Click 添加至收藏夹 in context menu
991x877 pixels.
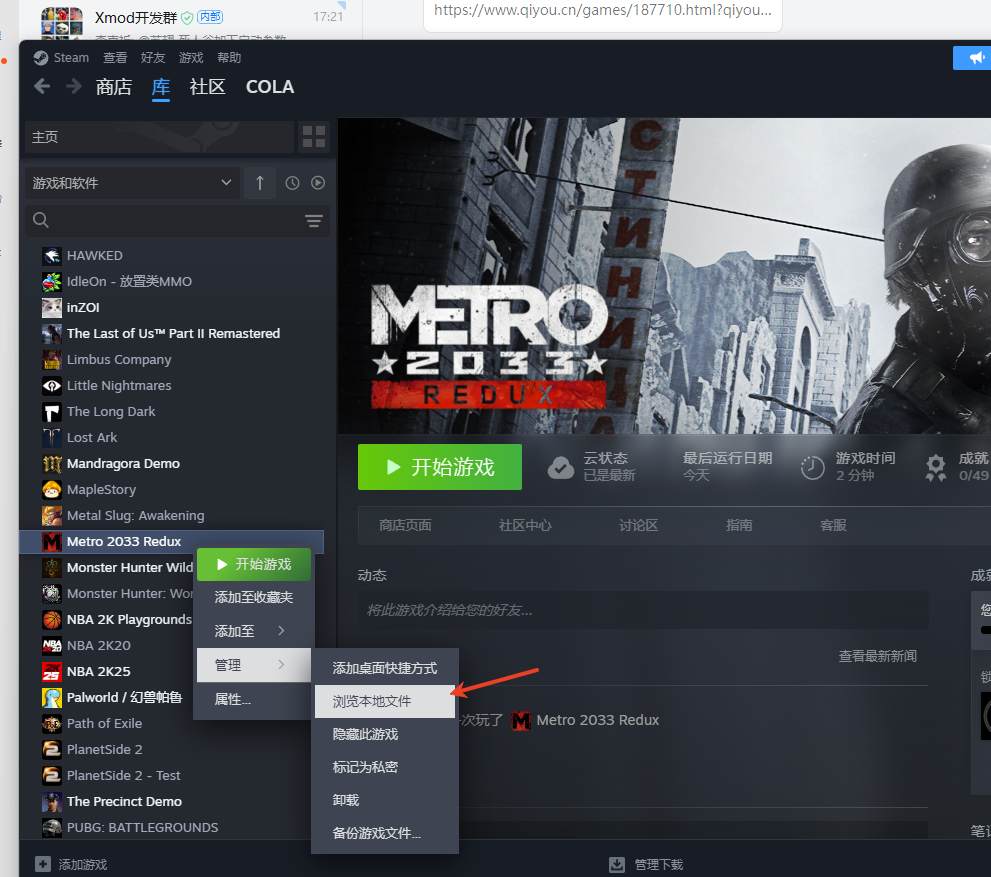(x=253, y=597)
